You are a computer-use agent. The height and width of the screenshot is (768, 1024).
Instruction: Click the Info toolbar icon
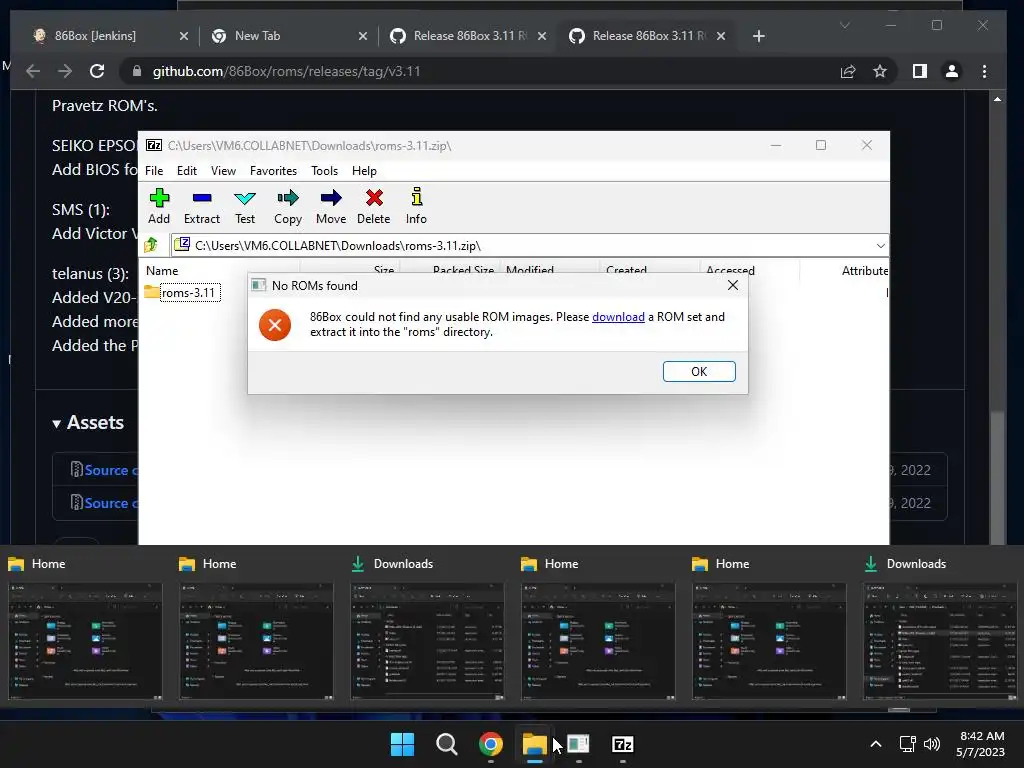(x=416, y=206)
